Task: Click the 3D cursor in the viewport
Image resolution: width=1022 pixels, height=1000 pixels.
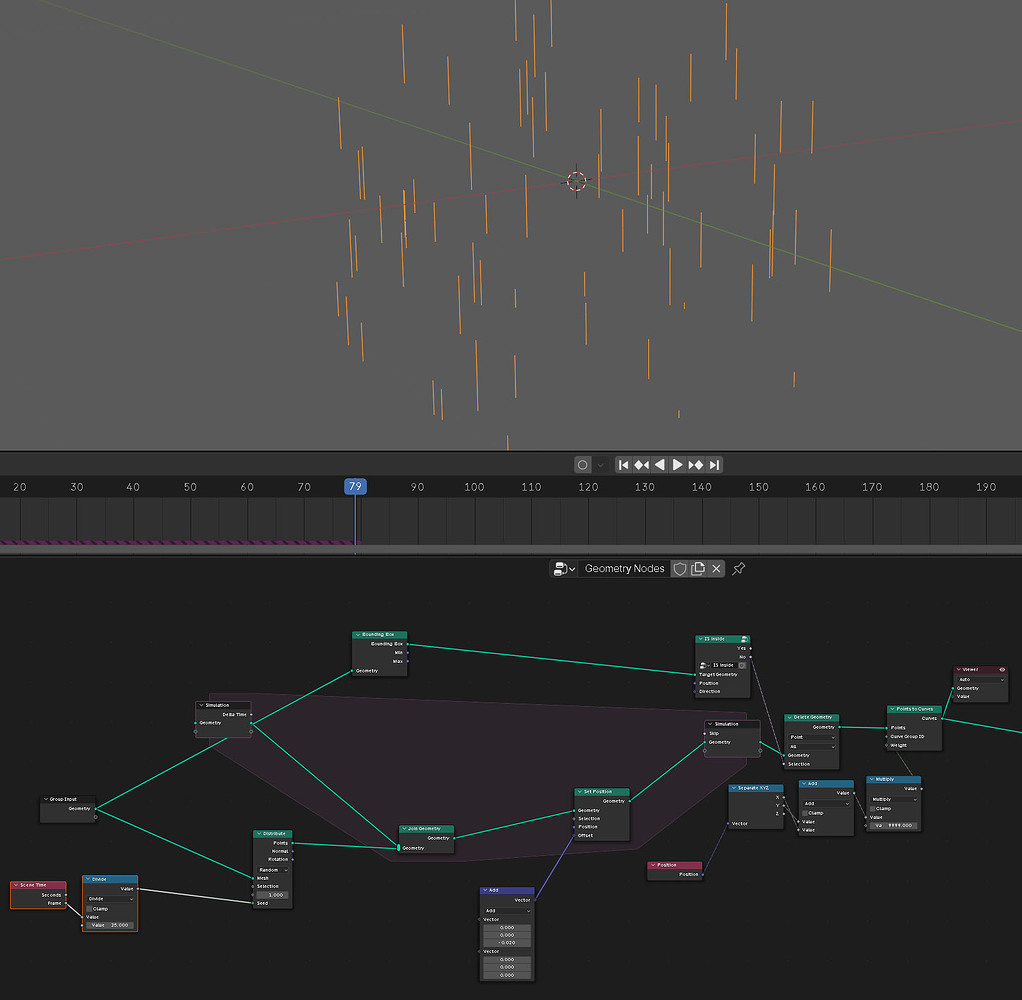Action: (577, 181)
